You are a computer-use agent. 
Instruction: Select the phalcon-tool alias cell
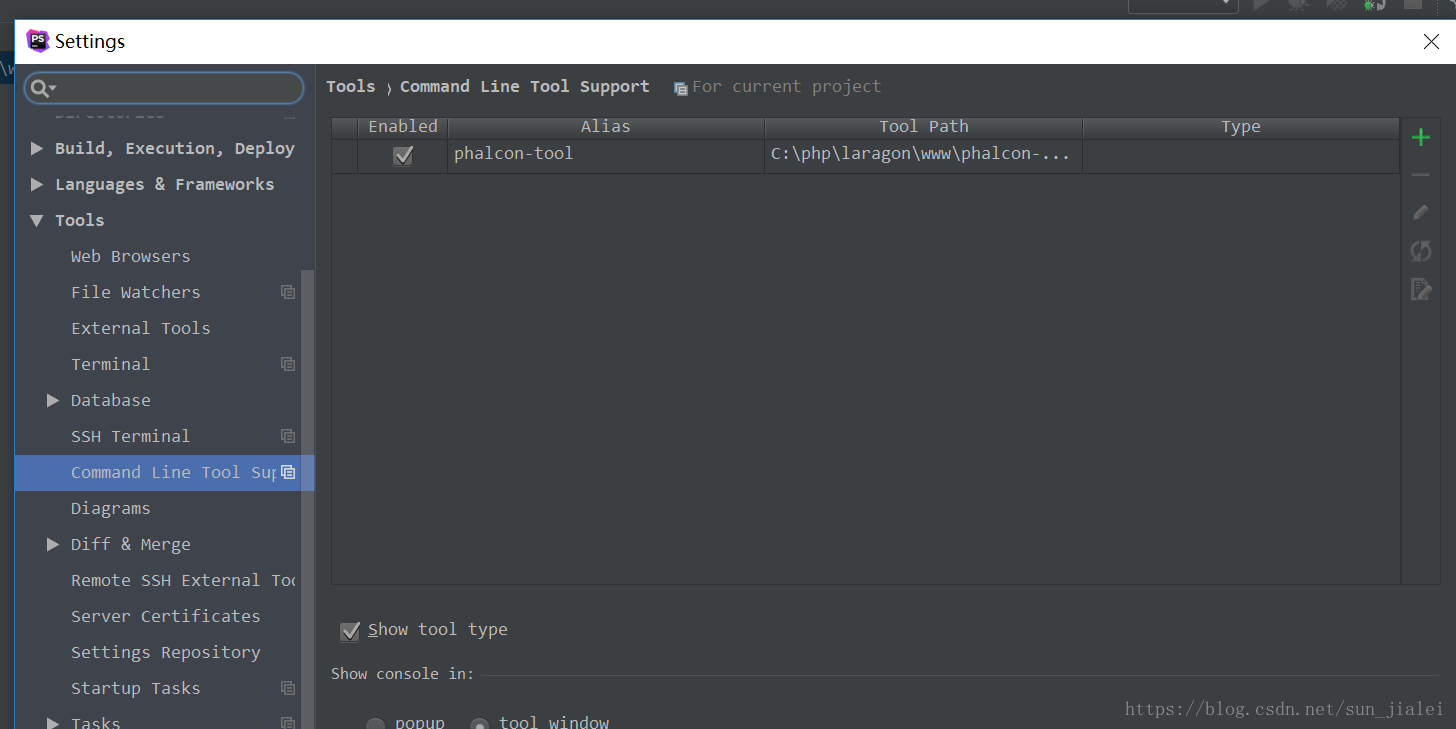point(606,155)
